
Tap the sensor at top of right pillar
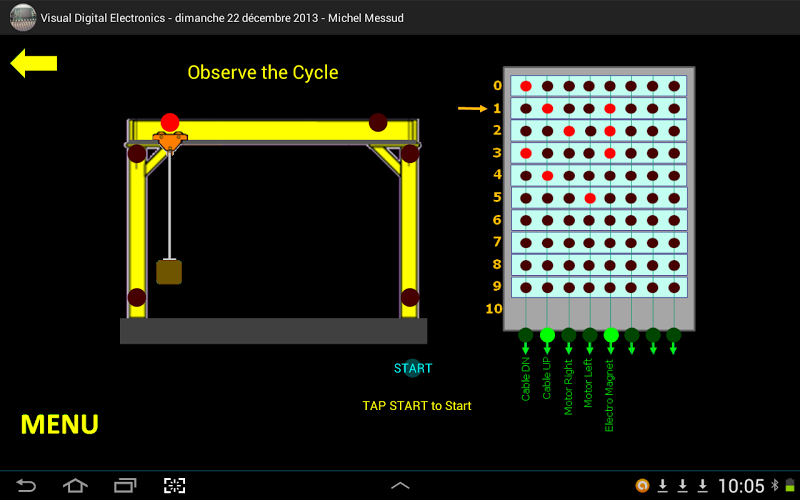[410, 154]
